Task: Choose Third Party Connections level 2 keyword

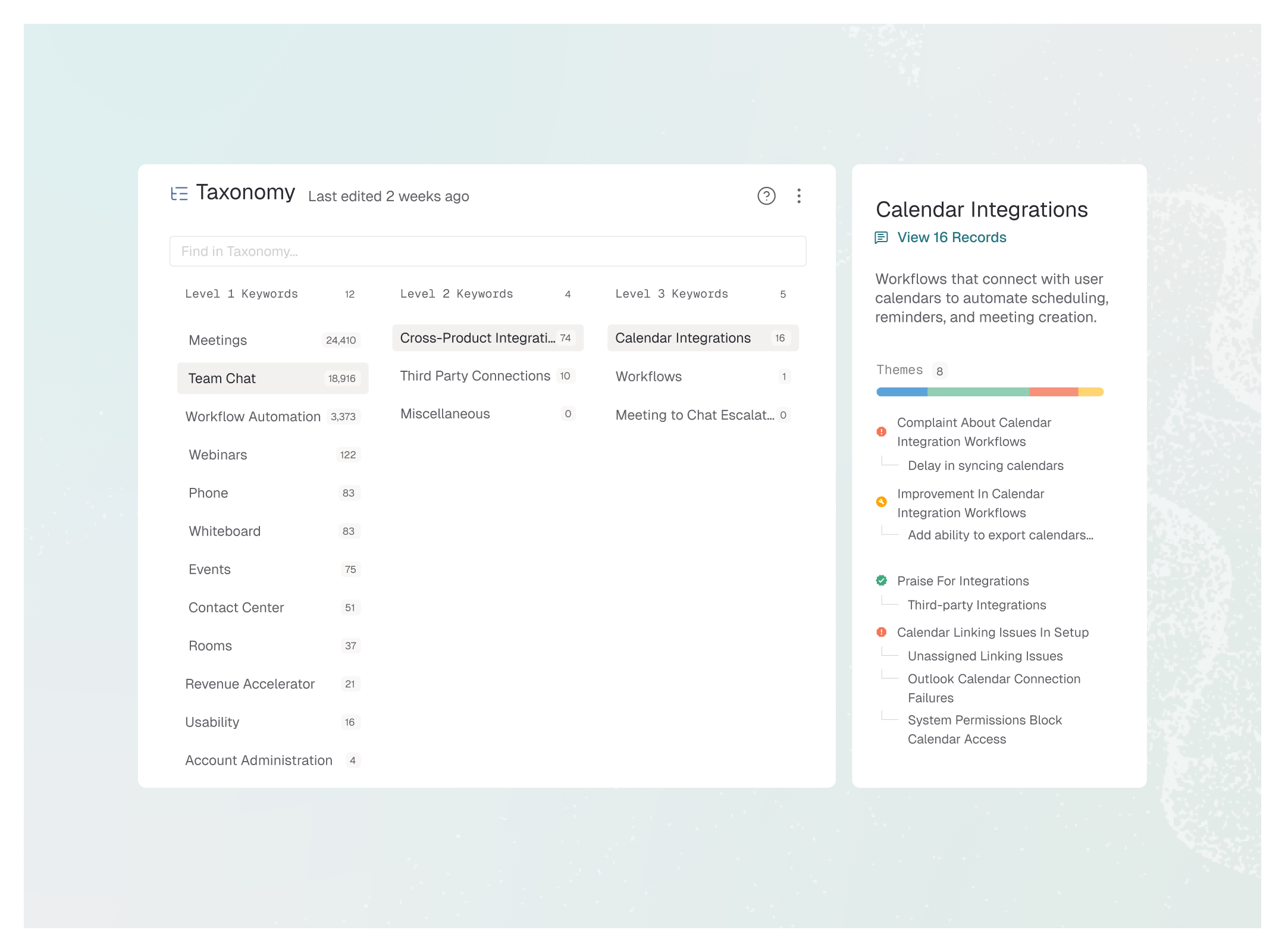Action: [475, 376]
